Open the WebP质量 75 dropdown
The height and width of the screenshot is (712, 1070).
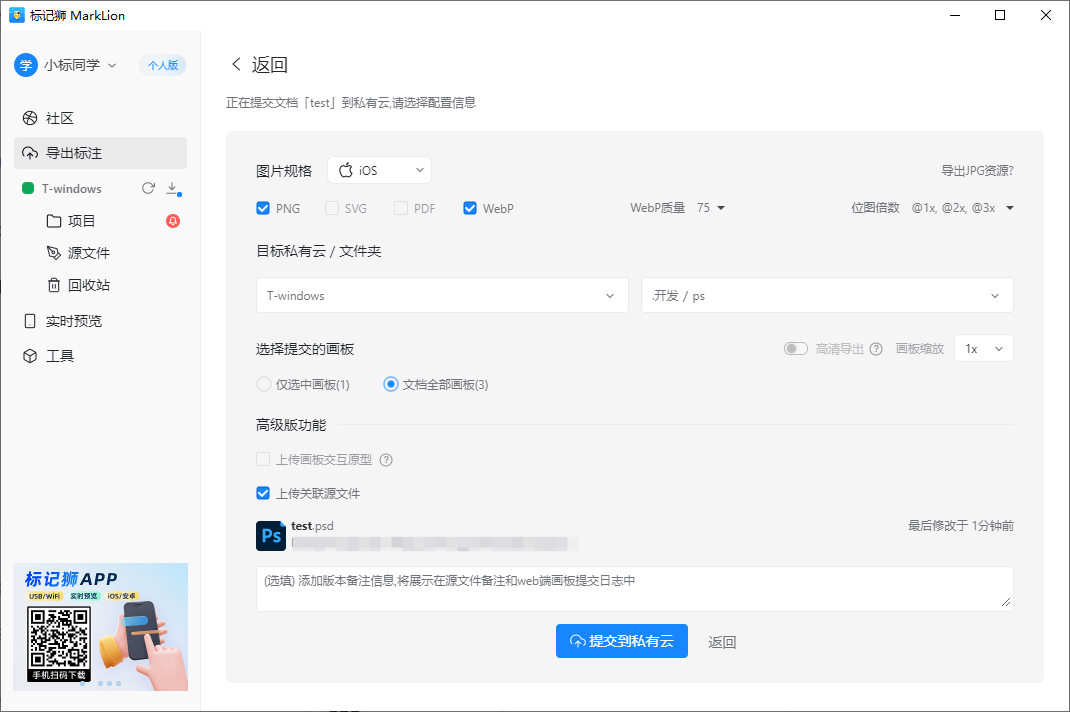pyautogui.click(x=711, y=208)
